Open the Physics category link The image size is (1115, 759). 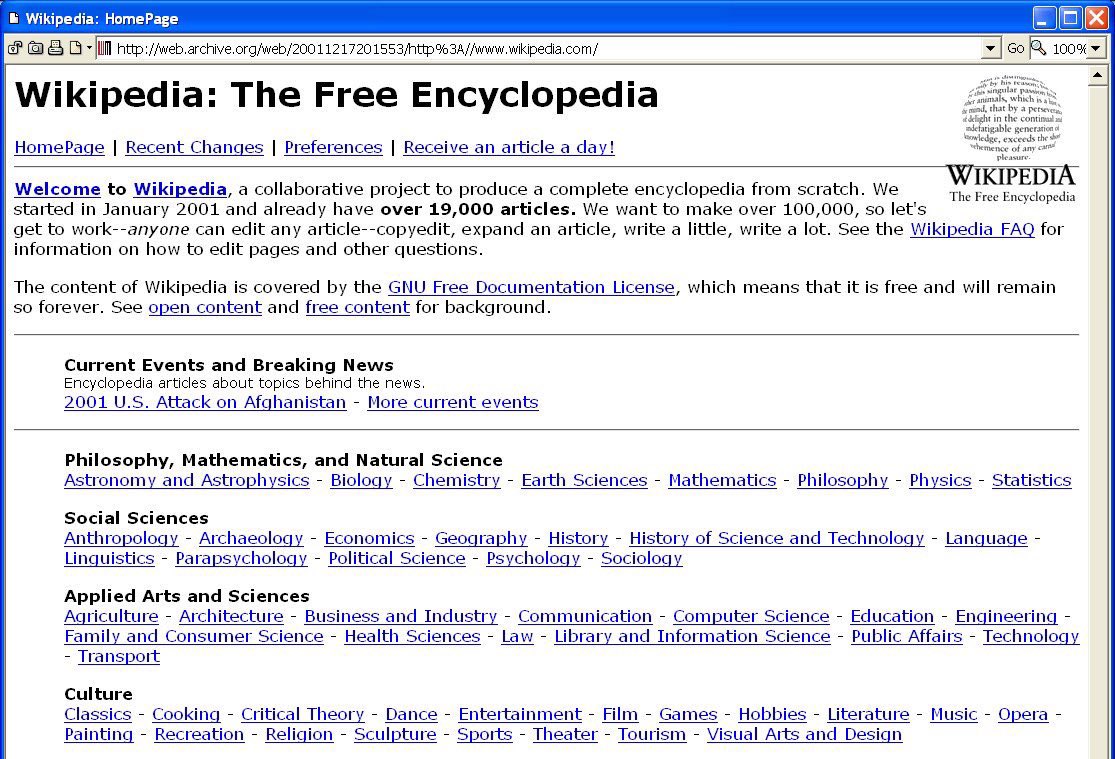(940, 480)
